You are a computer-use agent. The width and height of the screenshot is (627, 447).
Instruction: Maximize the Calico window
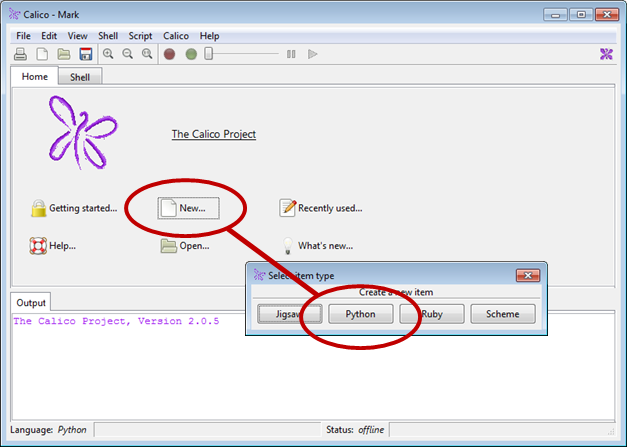(x=581, y=15)
